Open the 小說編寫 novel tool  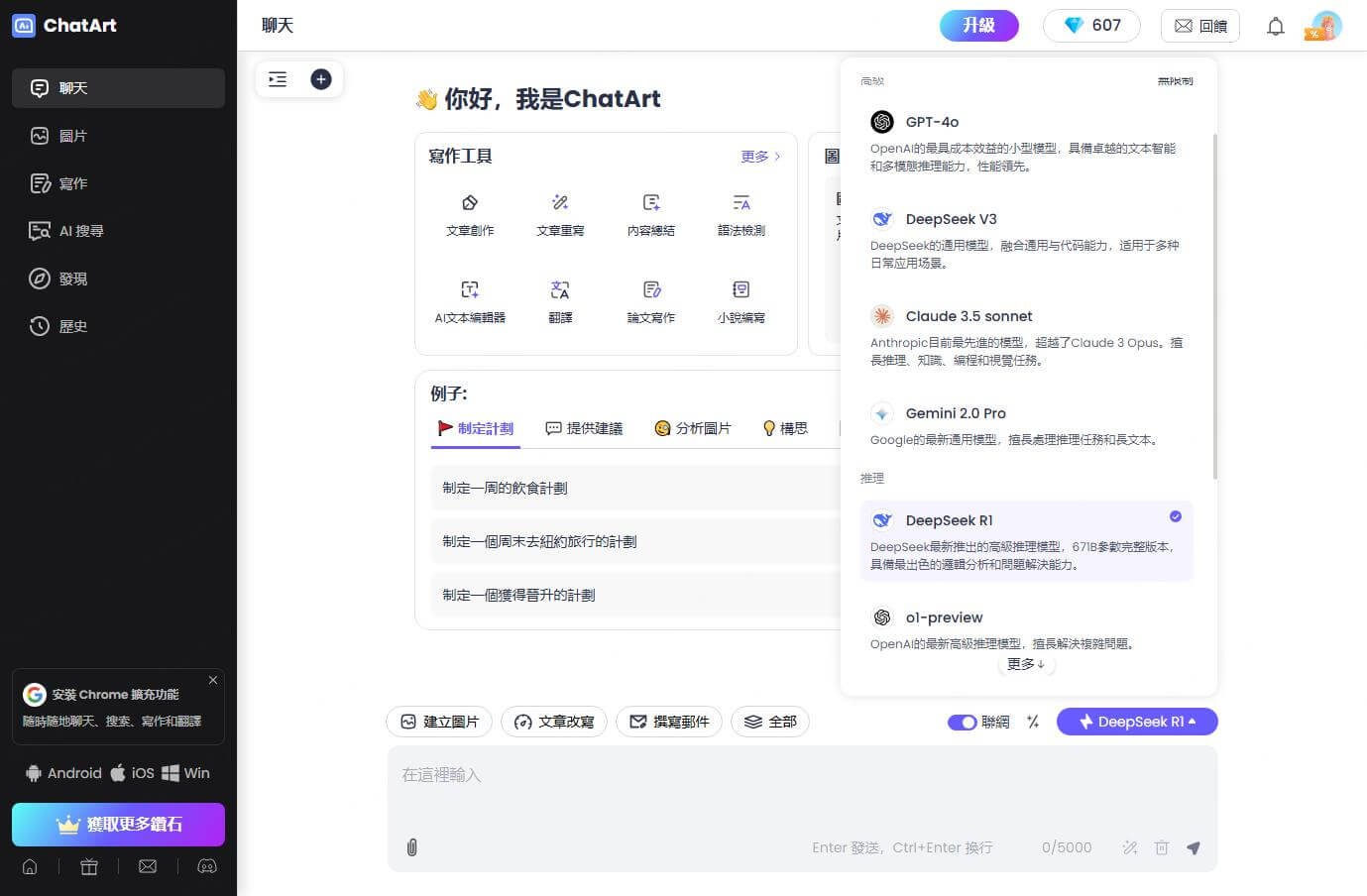(x=741, y=302)
